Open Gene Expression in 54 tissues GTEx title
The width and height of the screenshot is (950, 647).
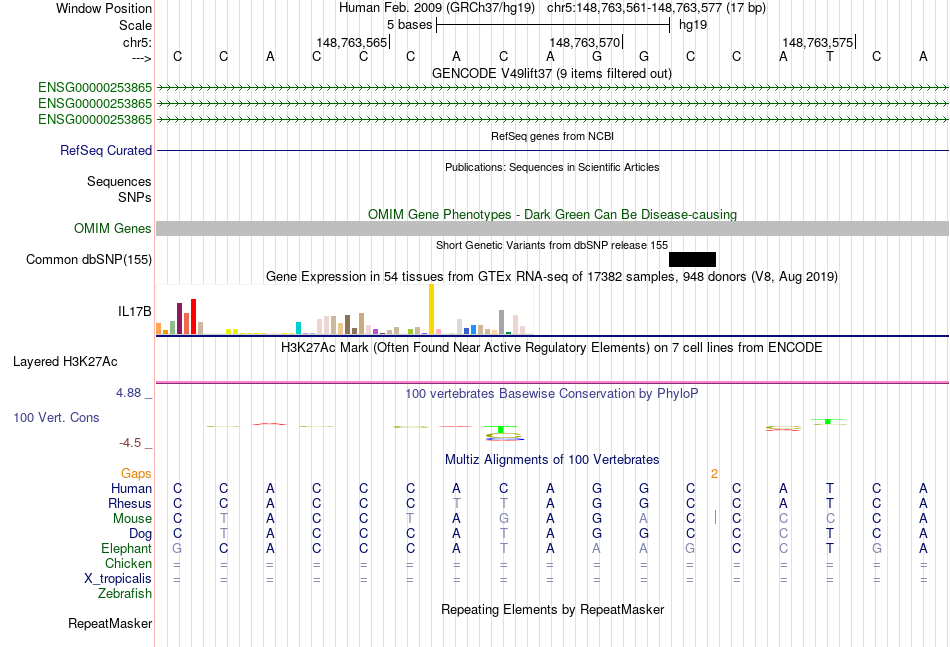(551, 277)
